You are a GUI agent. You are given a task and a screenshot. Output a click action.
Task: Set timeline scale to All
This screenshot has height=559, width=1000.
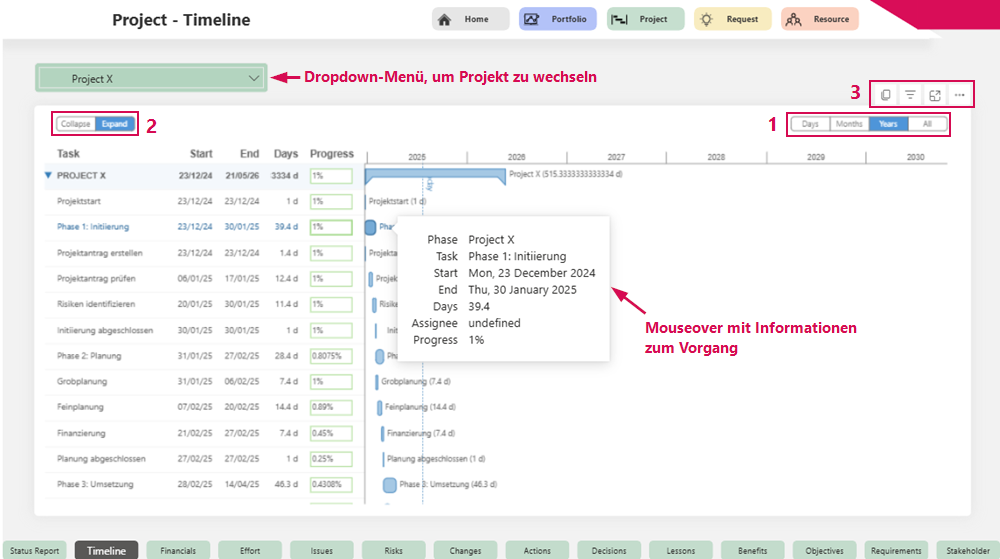pyautogui.click(x=927, y=124)
